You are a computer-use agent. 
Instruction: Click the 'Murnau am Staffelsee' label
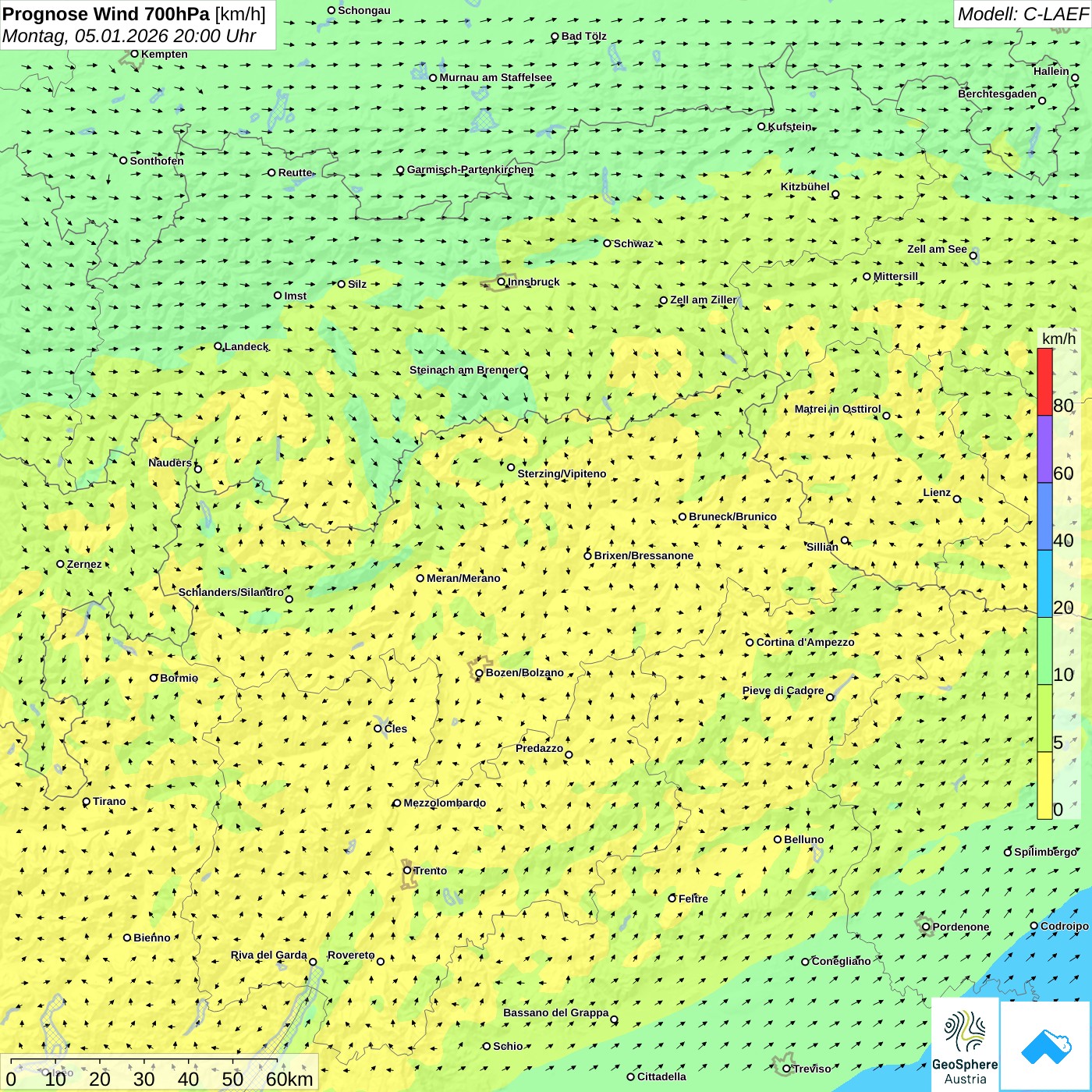[495, 77]
